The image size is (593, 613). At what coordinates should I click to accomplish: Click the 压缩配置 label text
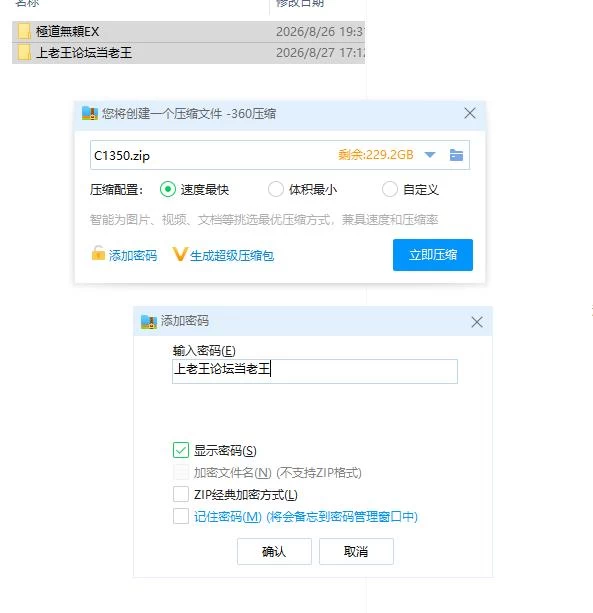pyautogui.click(x=116, y=190)
